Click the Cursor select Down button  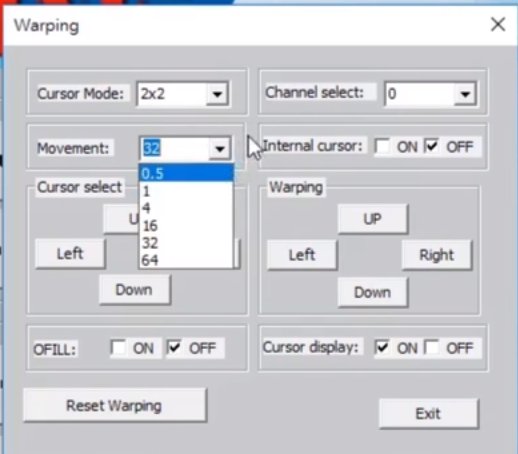134,290
